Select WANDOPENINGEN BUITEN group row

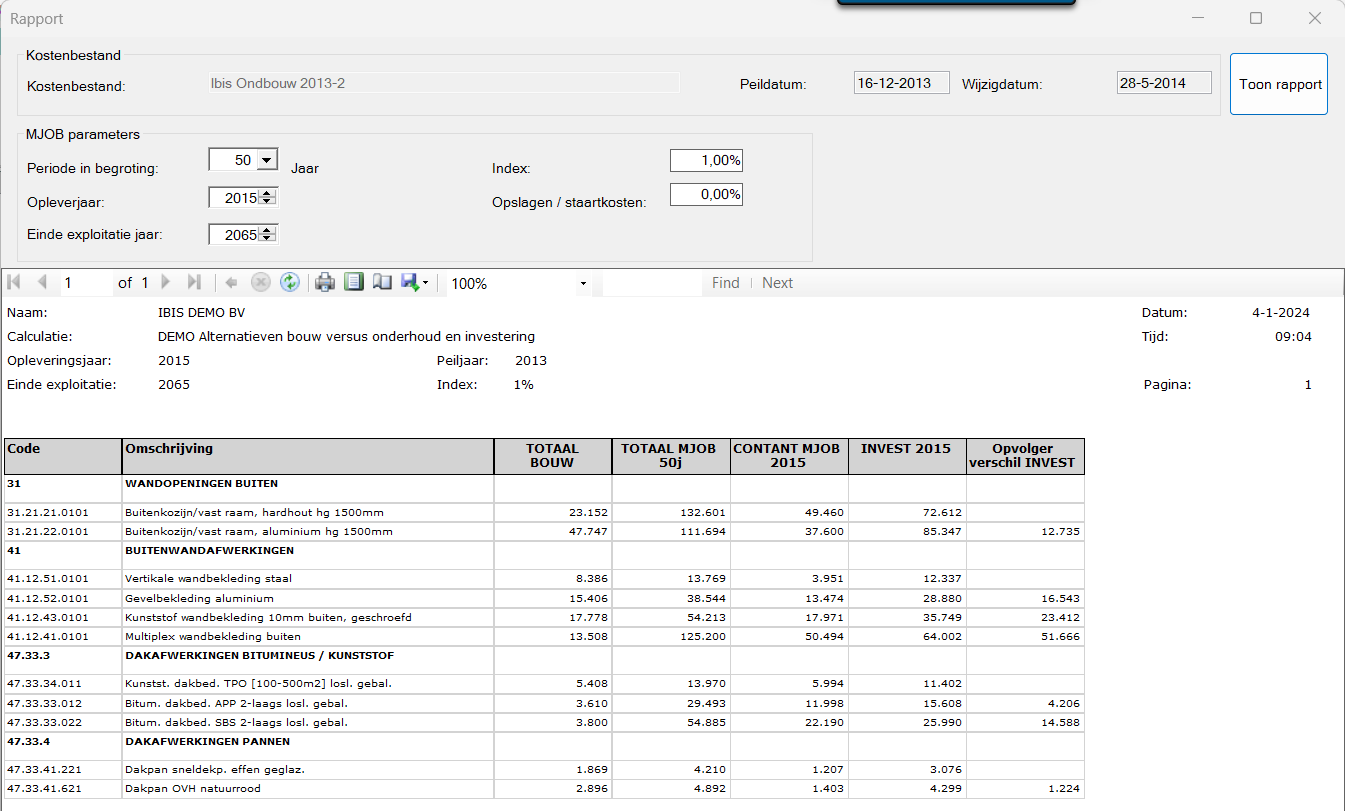(x=544, y=488)
